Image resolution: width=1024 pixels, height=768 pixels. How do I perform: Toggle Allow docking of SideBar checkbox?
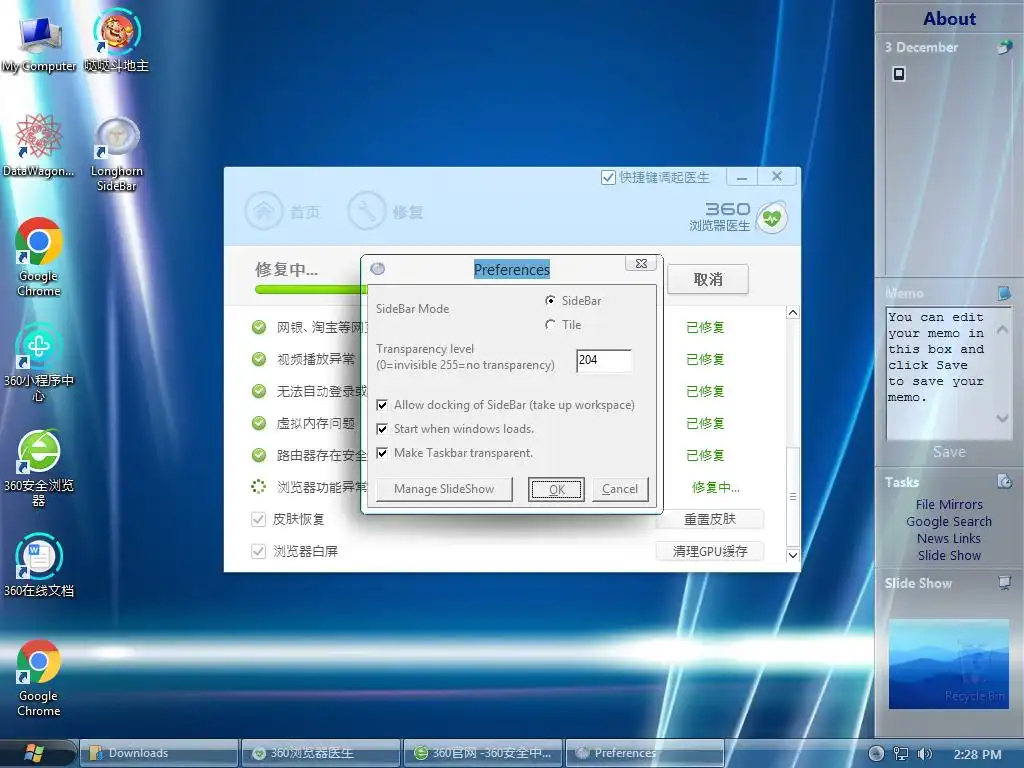pos(382,405)
